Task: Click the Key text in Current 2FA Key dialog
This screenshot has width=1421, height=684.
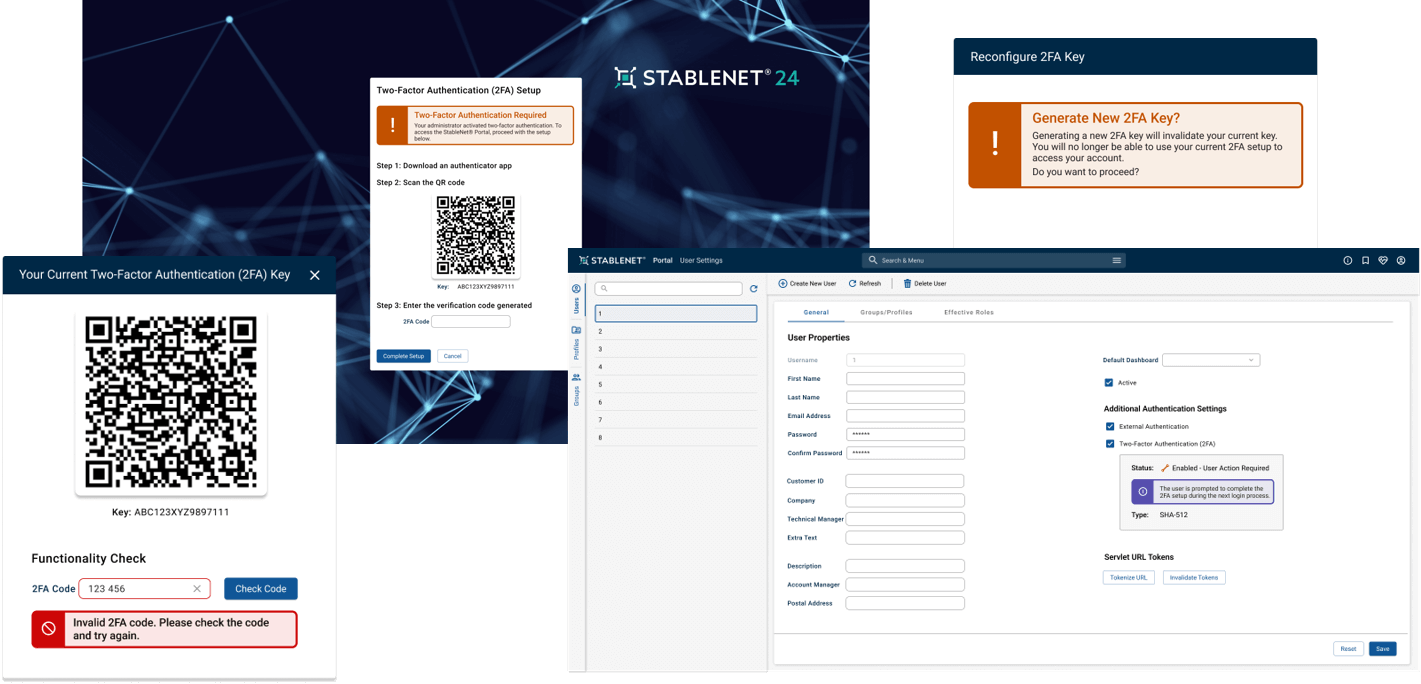Action: 171,512
